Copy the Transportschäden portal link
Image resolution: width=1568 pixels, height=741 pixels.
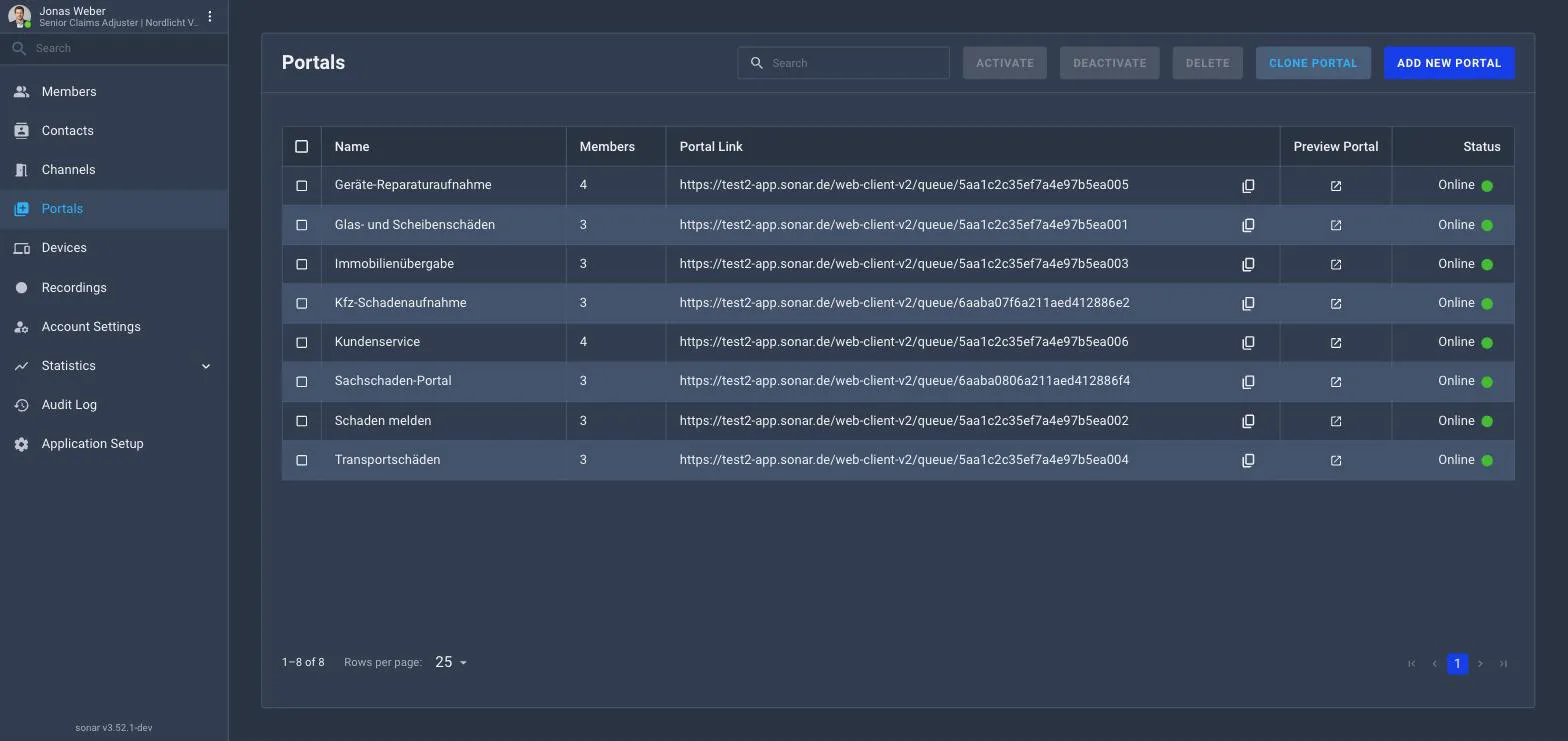tap(1248, 460)
